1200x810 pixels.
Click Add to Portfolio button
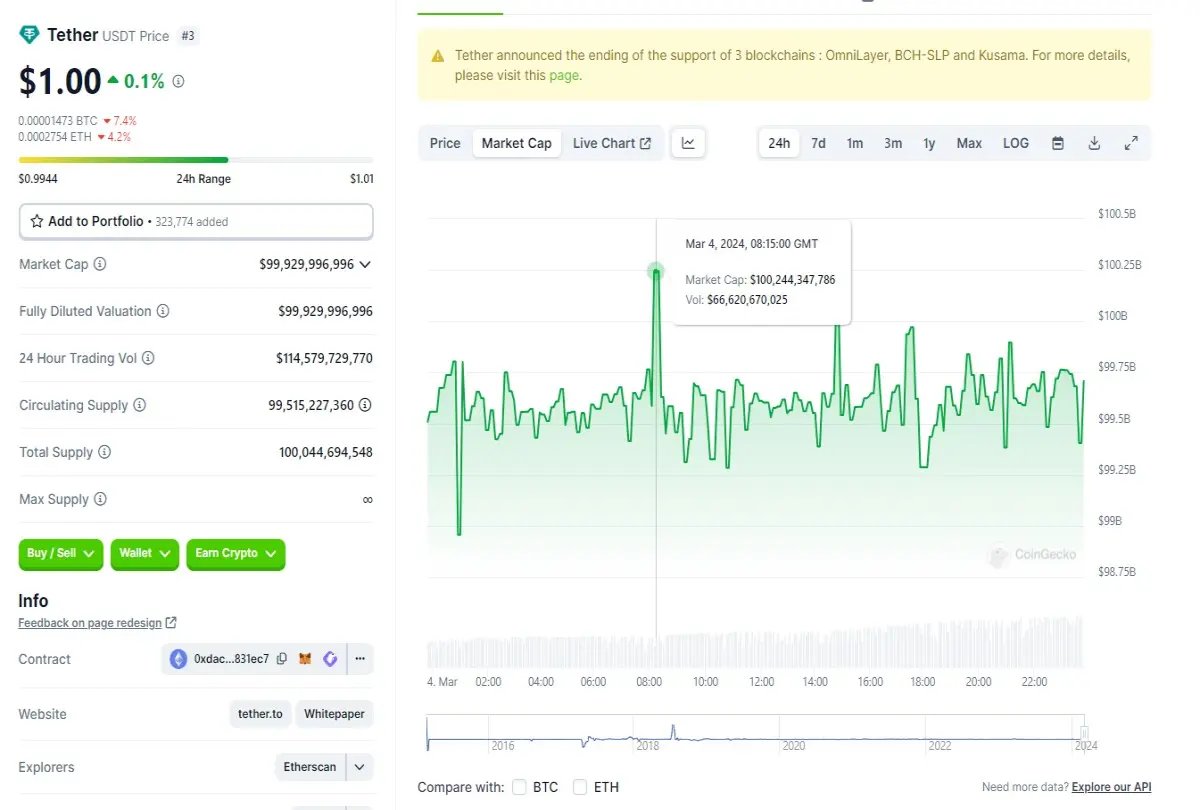(x=196, y=221)
